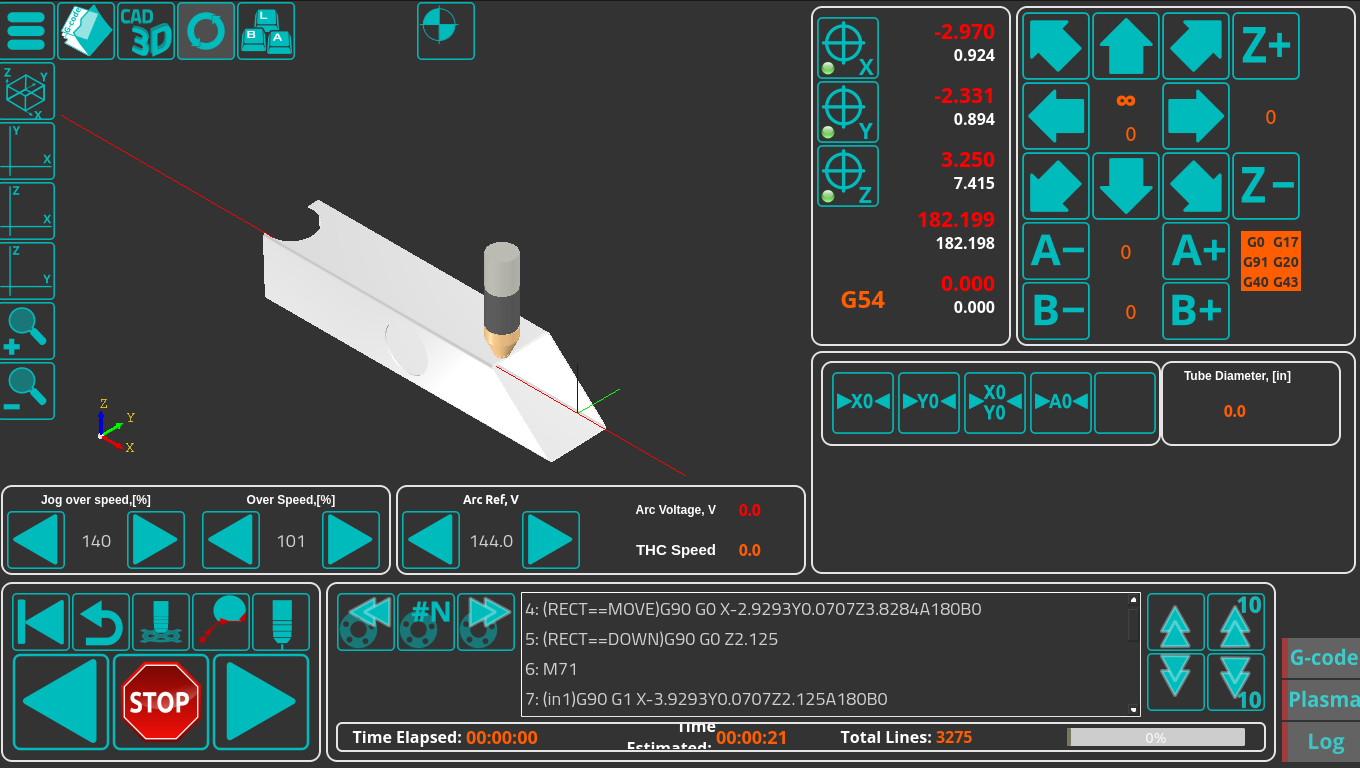Open the hamburger main menu
The width and height of the screenshot is (1360, 768).
point(29,31)
